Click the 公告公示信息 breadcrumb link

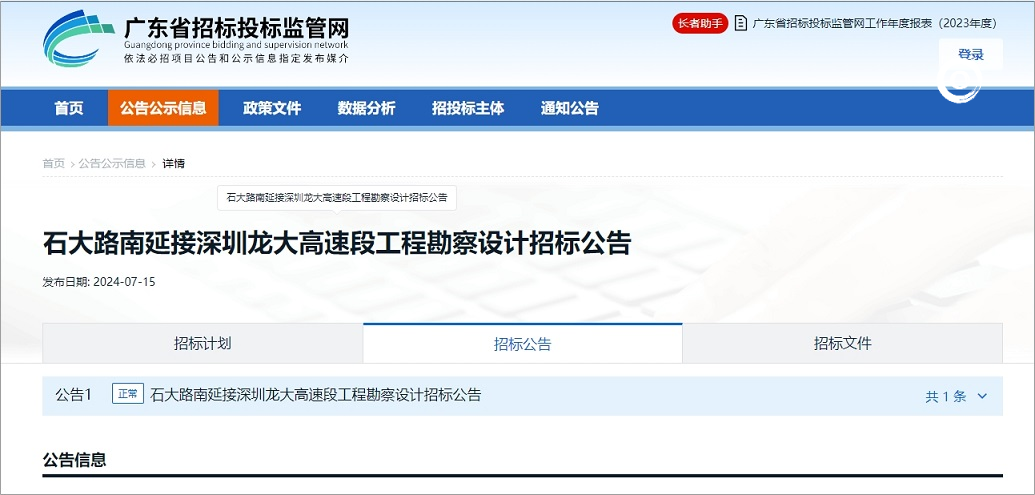tap(112, 163)
